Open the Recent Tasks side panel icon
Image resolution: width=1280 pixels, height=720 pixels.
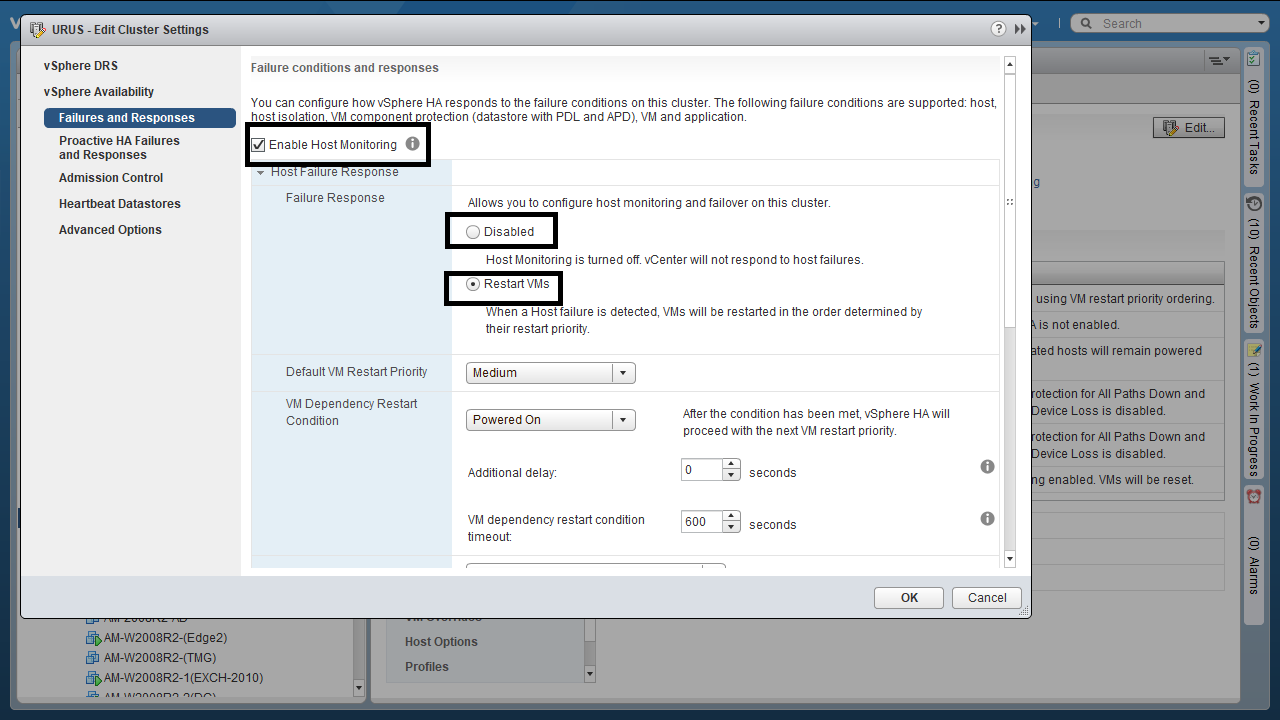coord(1254,60)
